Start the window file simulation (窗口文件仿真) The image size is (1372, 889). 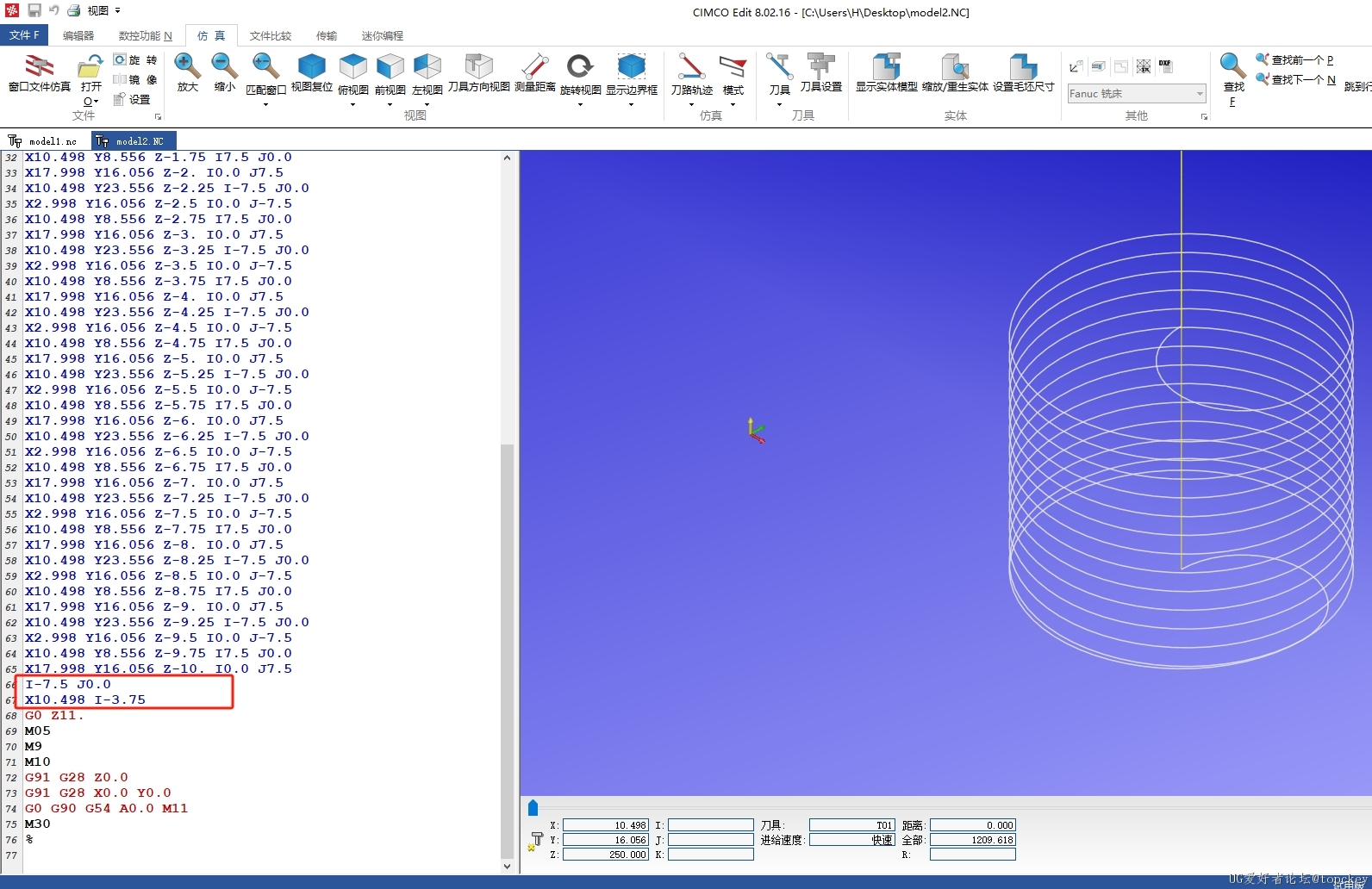(x=39, y=72)
